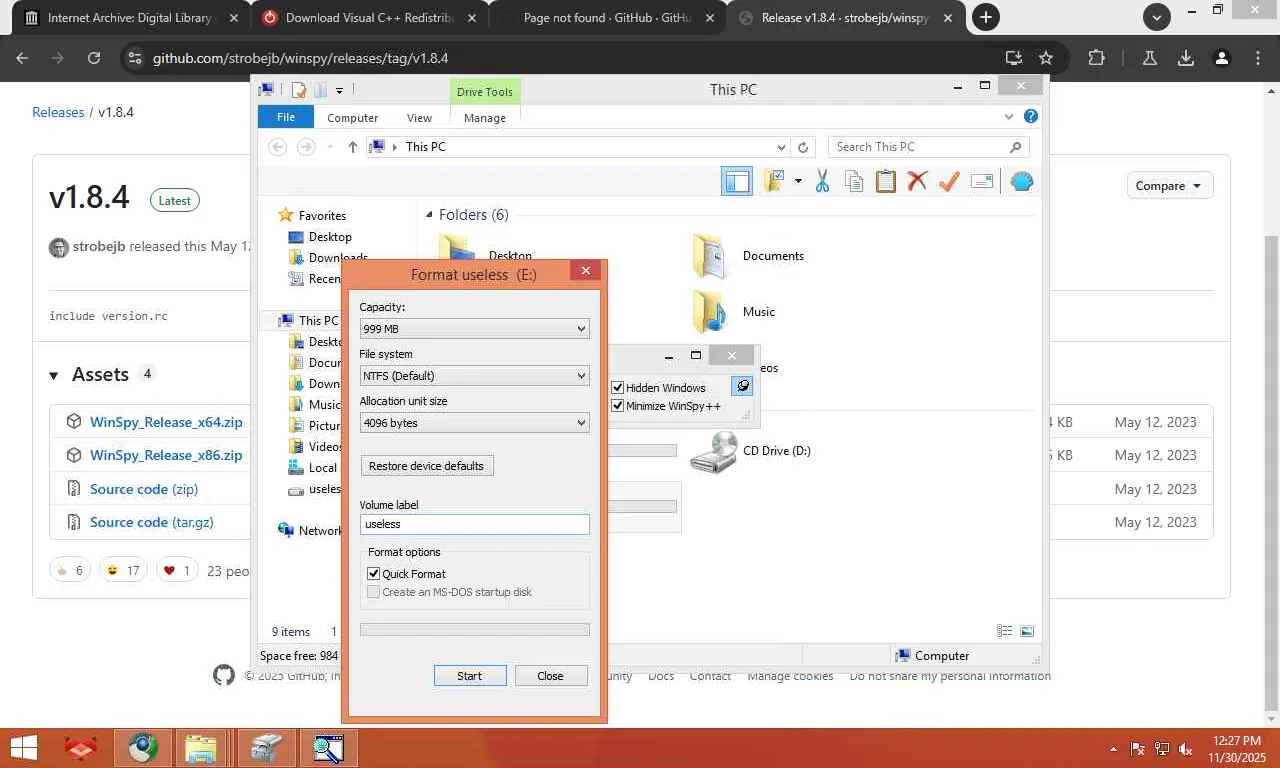Collapse the Assets section triangle

54,375
